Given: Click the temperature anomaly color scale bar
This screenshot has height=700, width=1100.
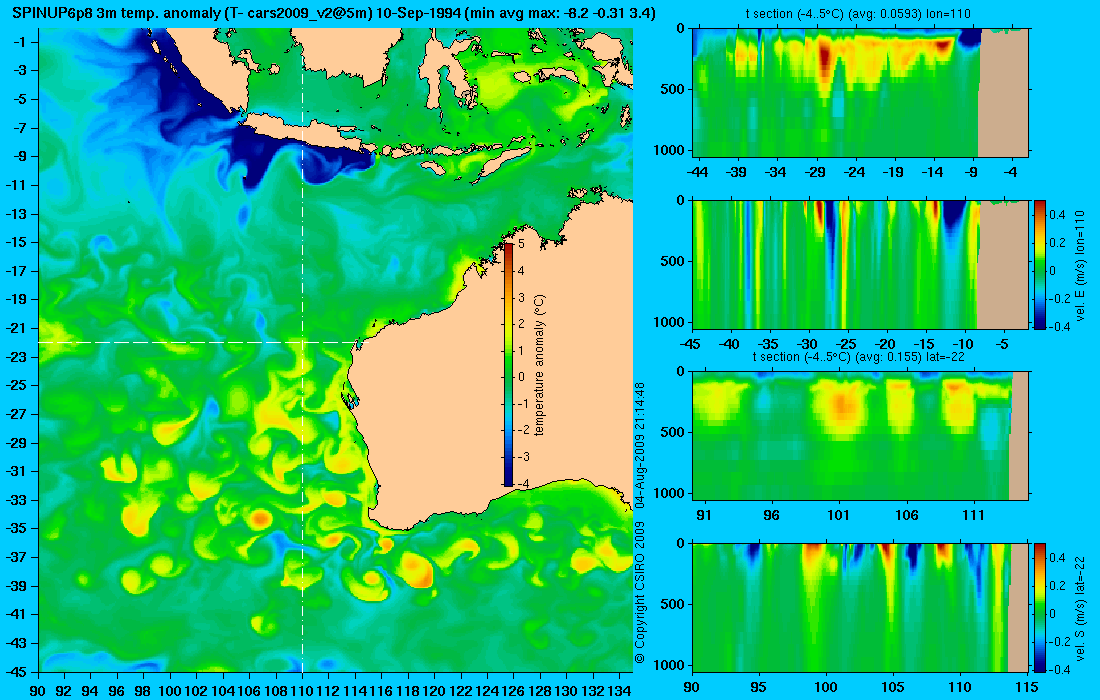Looking at the screenshot, I should (x=509, y=364).
